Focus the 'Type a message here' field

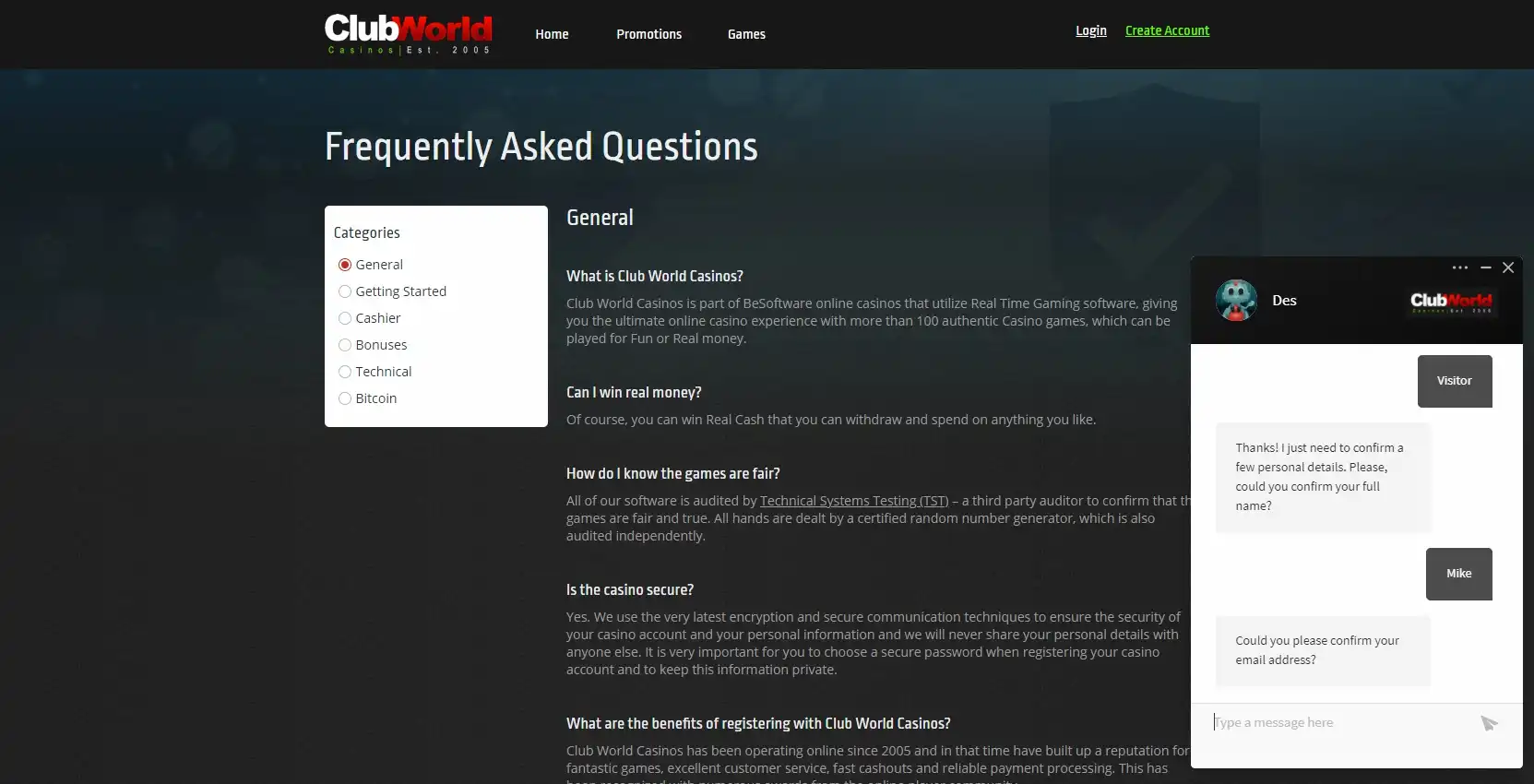(1338, 723)
